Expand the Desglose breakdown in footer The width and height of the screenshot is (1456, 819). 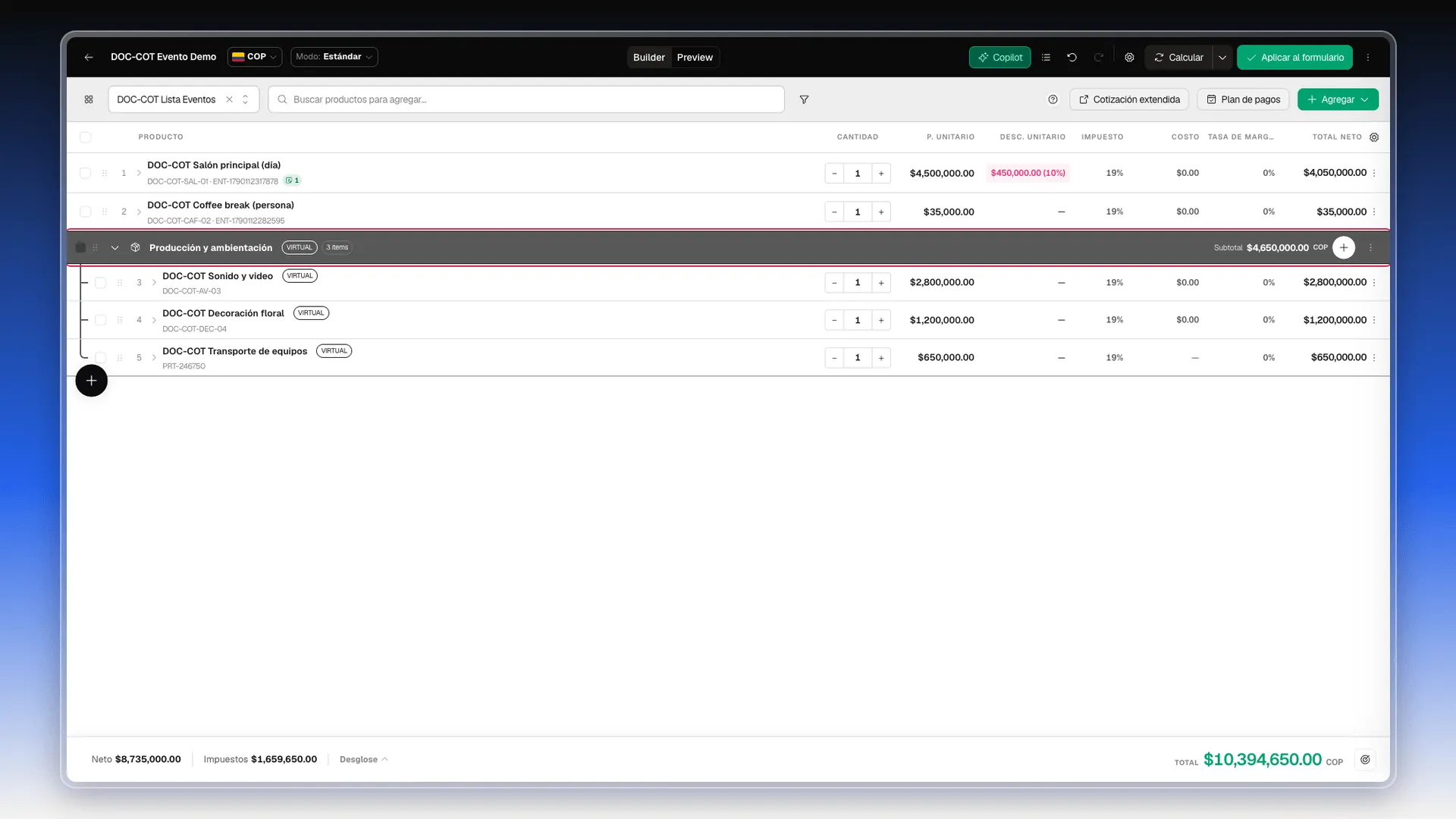(363, 759)
